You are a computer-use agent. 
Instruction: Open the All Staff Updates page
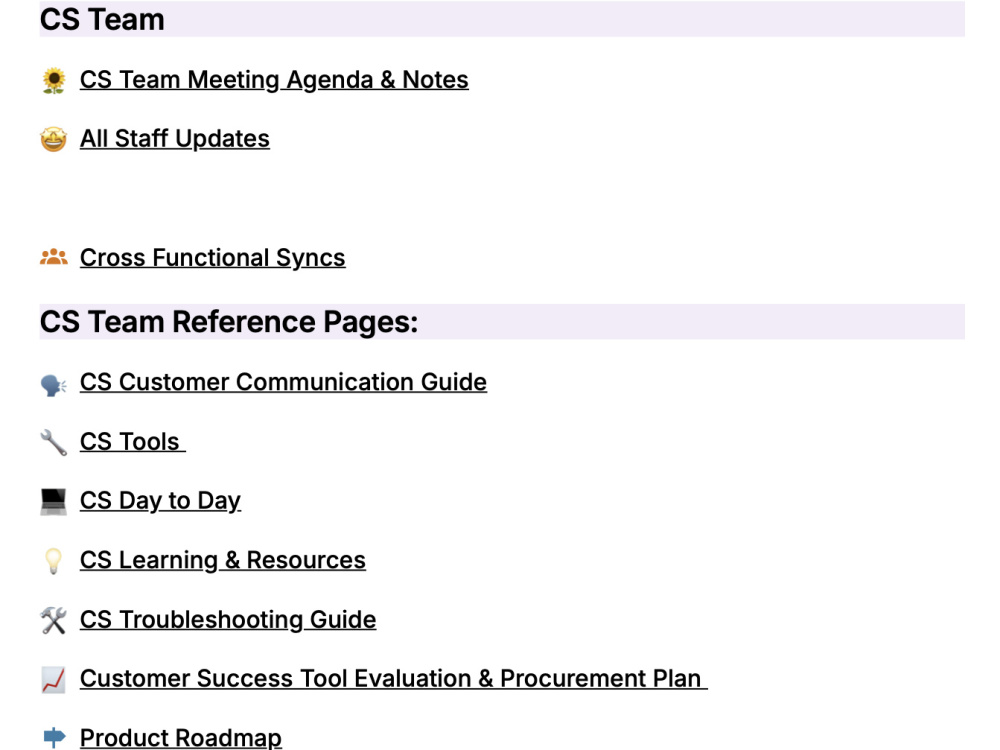coord(175,139)
